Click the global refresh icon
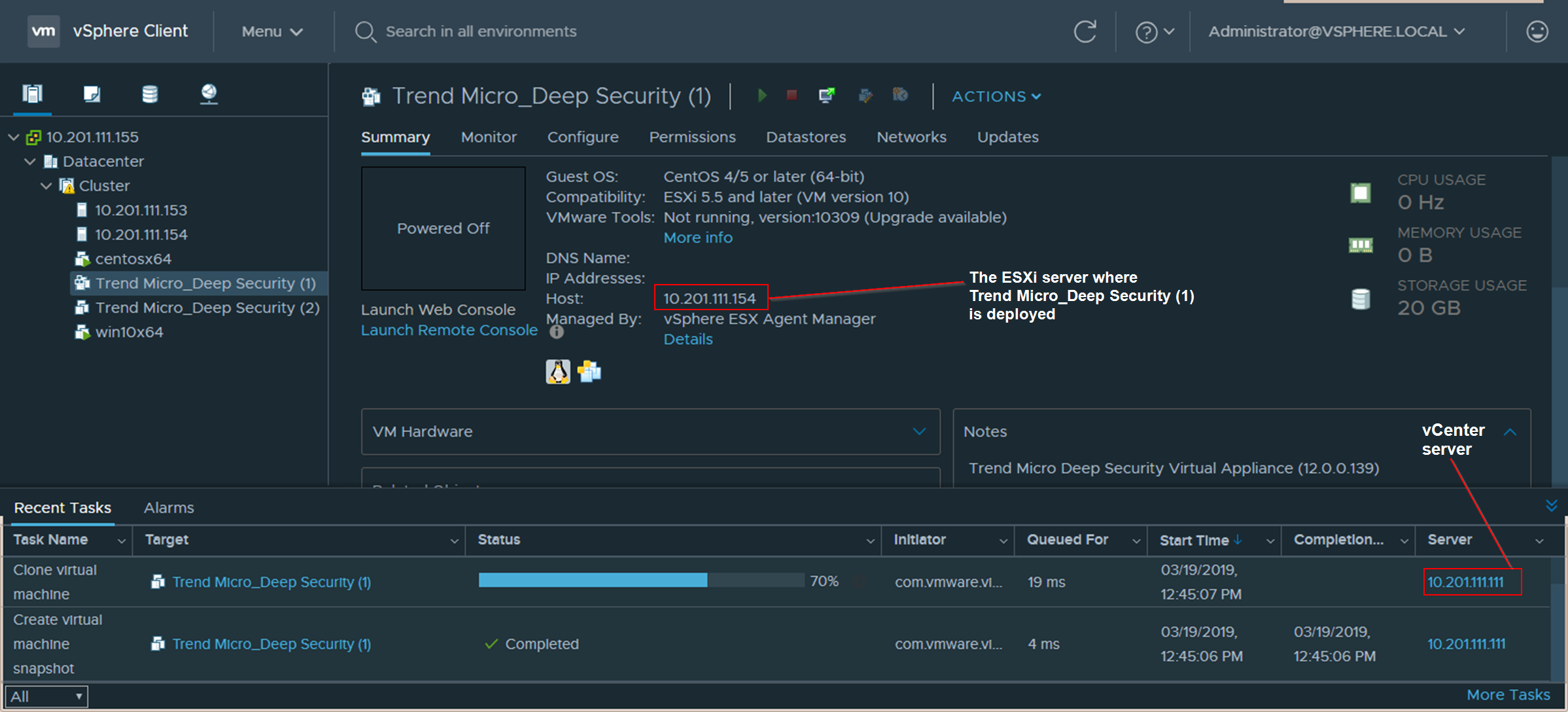Screen dimensions: 1568x712 point(1085,31)
